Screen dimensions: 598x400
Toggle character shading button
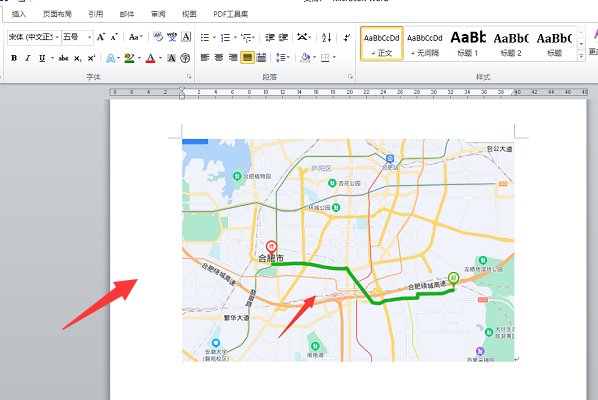[172, 58]
